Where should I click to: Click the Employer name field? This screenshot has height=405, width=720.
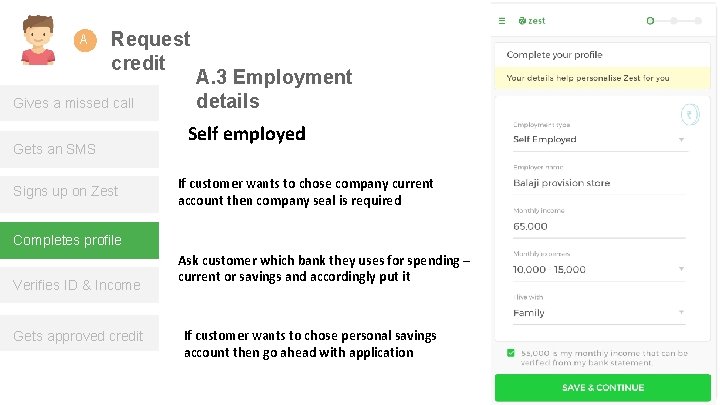coord(599,183)
